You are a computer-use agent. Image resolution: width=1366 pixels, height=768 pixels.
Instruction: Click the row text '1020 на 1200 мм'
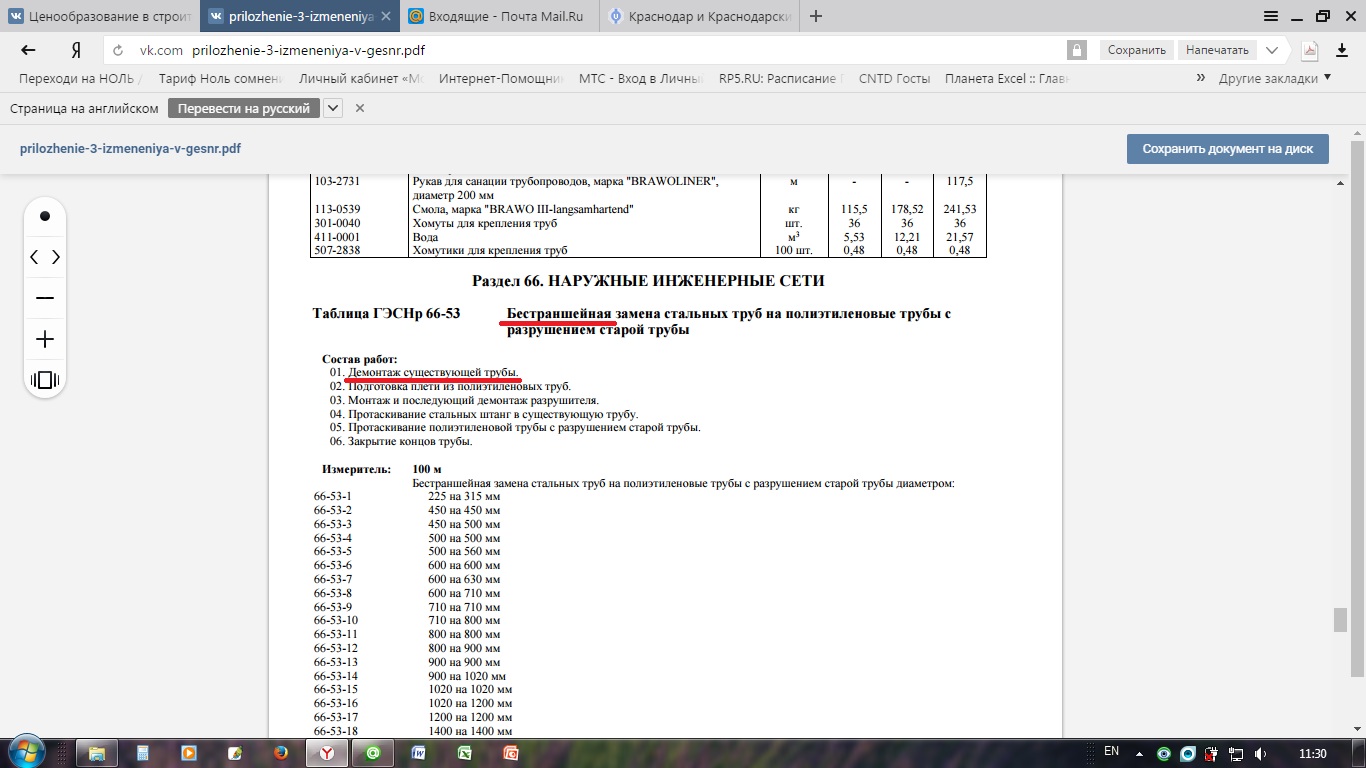[470, 703]
